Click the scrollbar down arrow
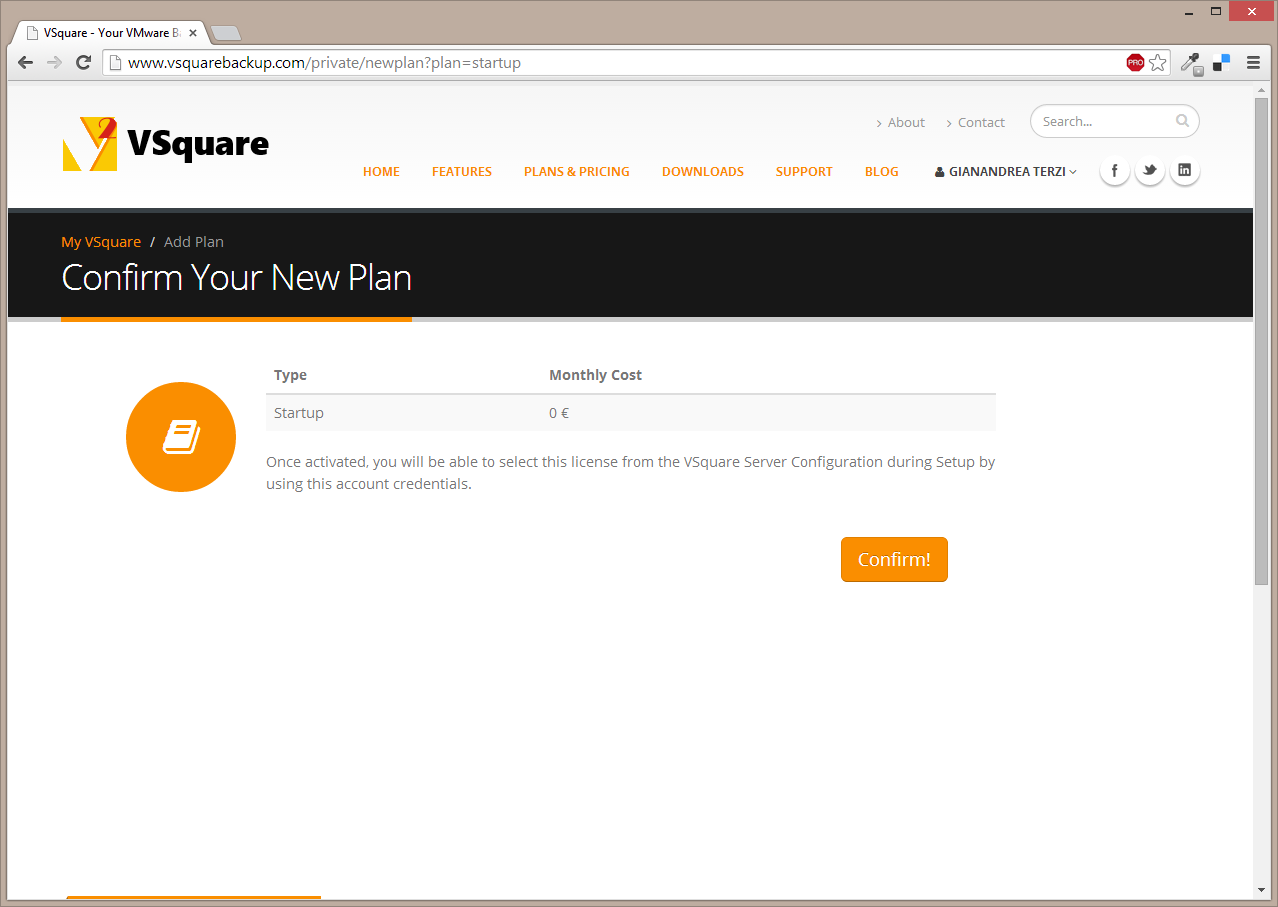 [1260, 890]
